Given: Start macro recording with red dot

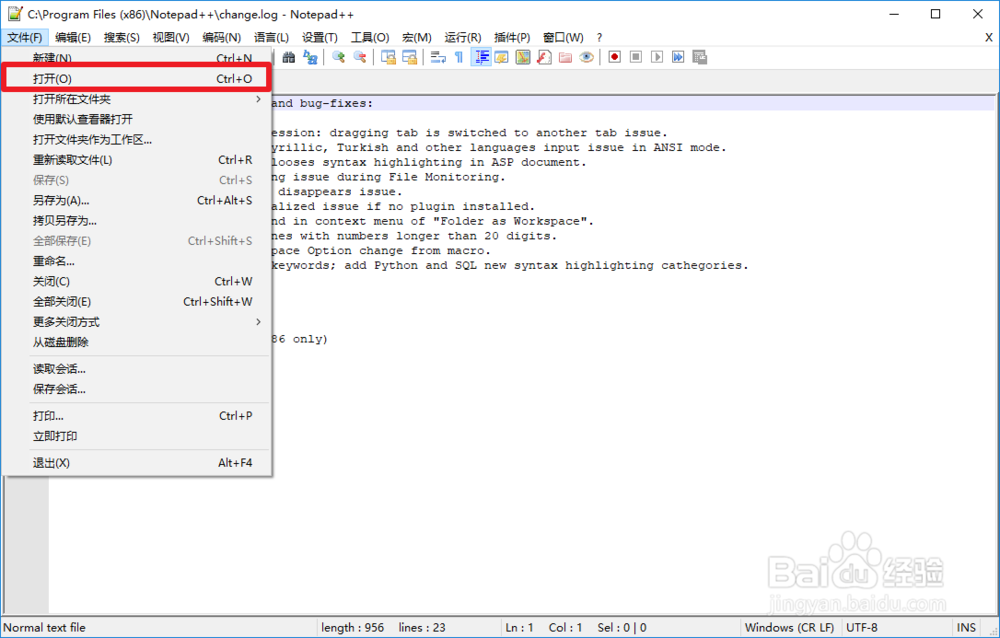Looking at the screenshot, I should pos(614,57).
